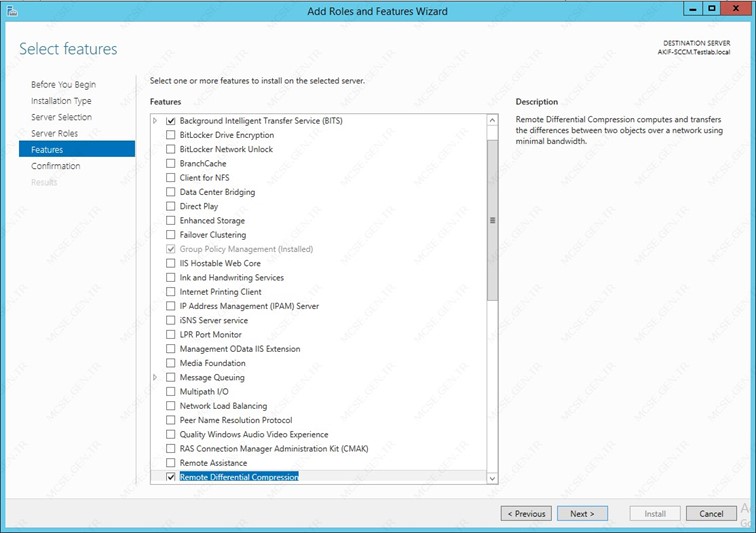756x533 pixels.
Task: Enable Client for NFS checkbox
Action: (x=170, y=178)
